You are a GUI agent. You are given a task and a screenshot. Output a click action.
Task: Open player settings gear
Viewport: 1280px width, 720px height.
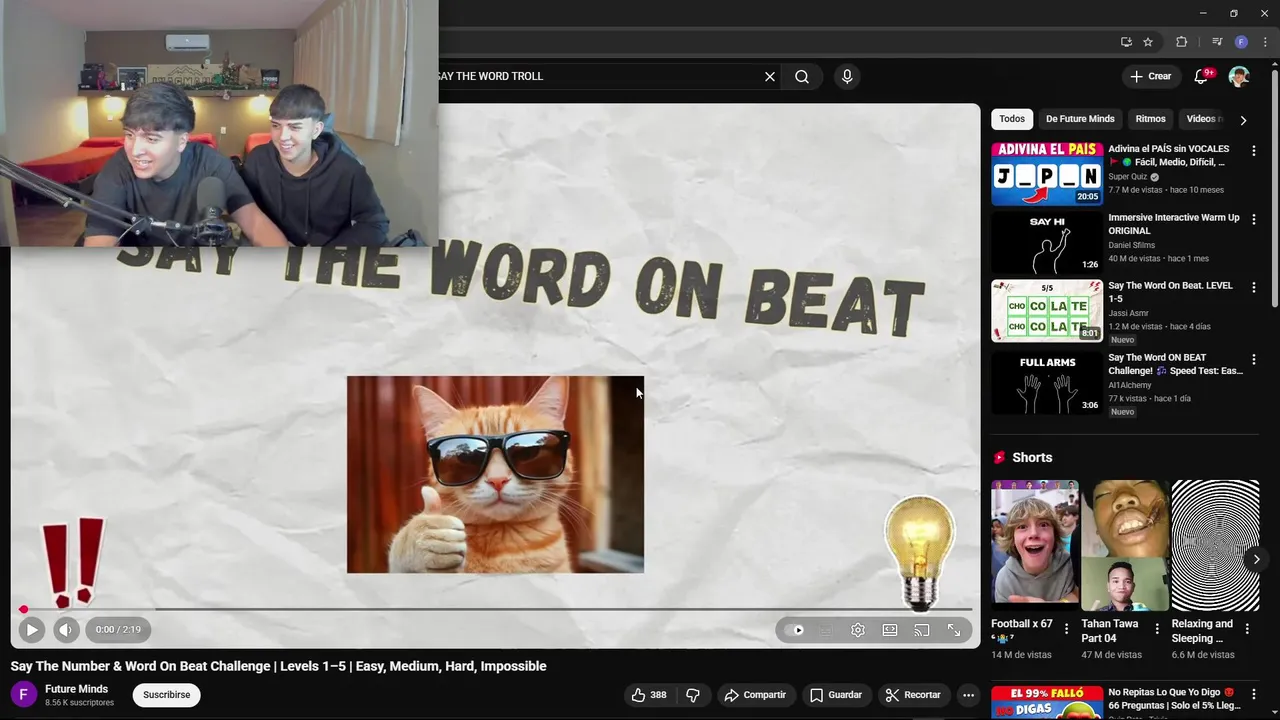click(857, 630)
